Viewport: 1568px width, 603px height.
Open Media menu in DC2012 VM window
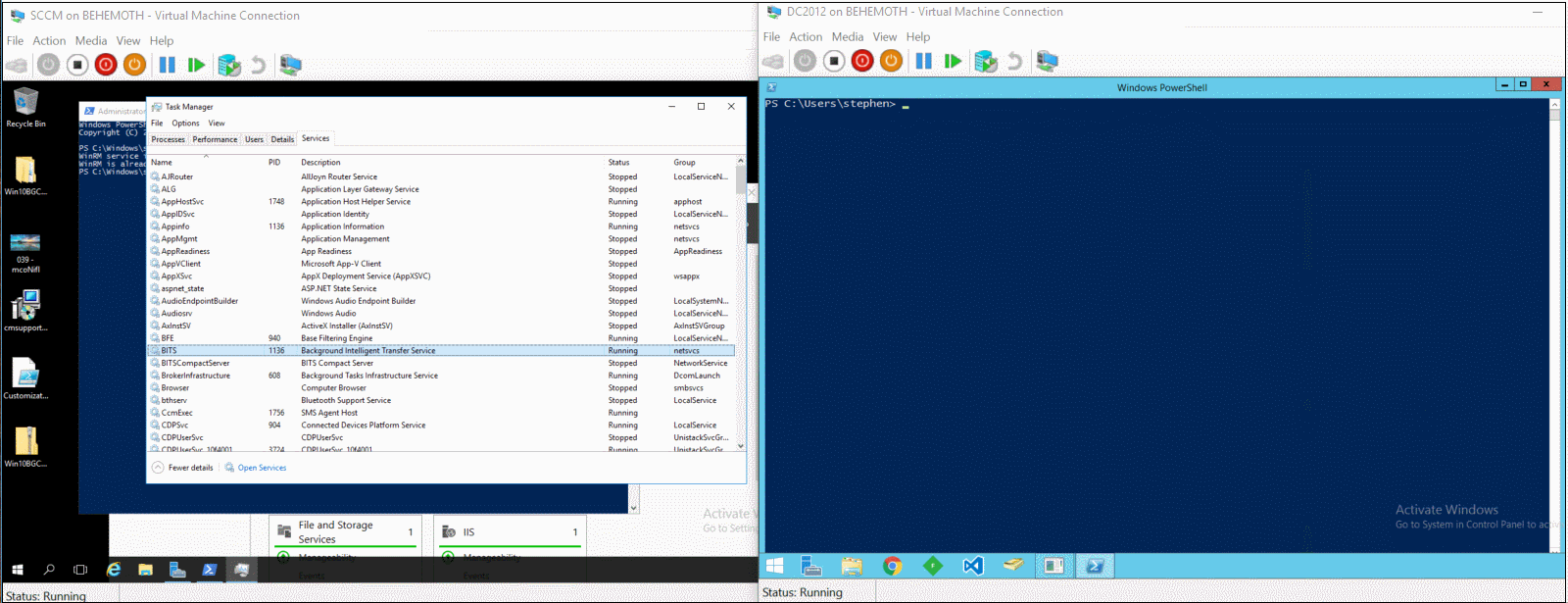point(848,37)
